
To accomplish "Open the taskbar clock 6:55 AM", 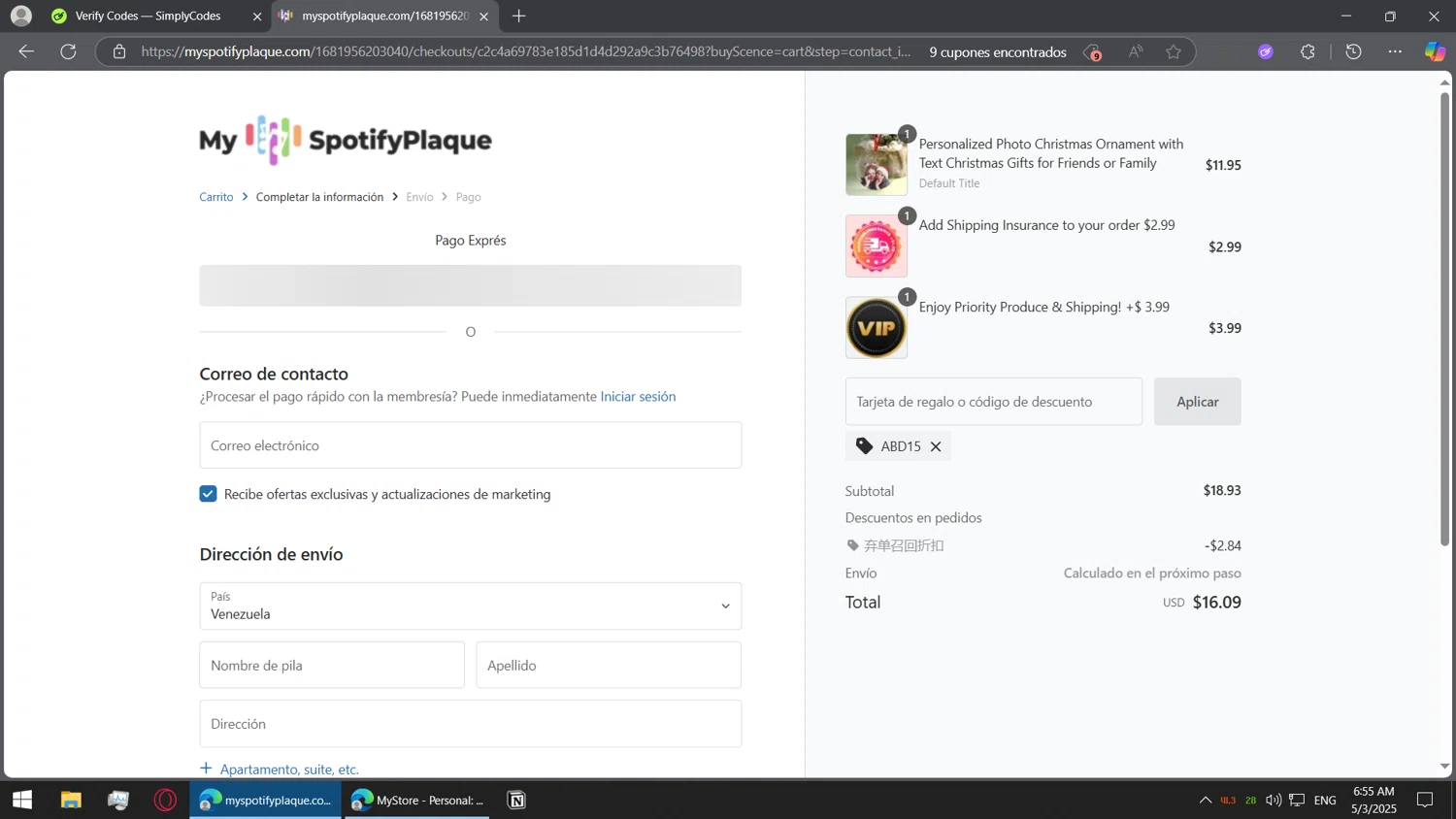I will coord(1373,800).
